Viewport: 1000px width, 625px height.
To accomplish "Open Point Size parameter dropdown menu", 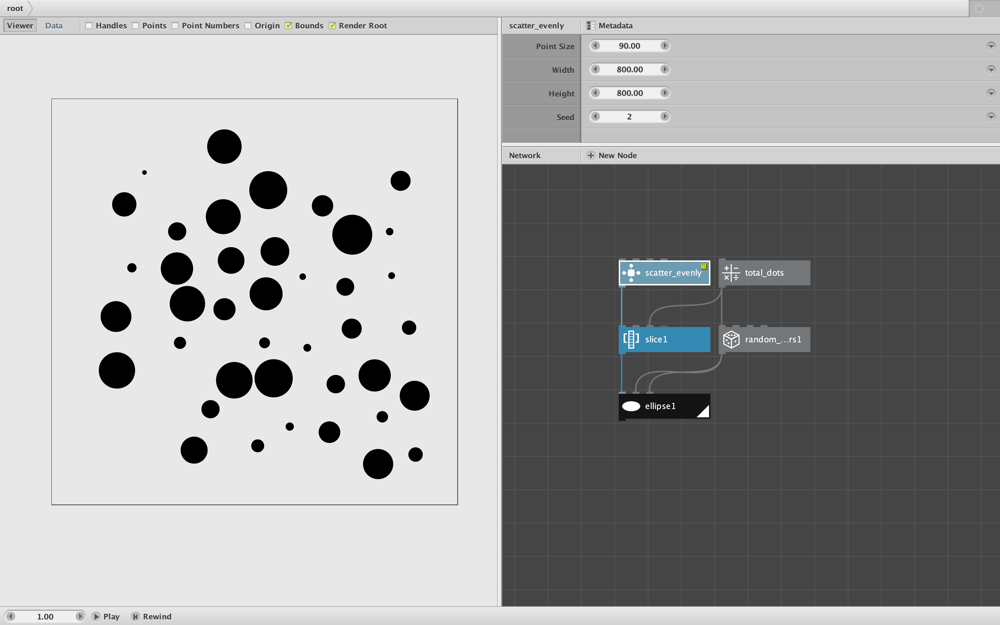I will (991, 46).
